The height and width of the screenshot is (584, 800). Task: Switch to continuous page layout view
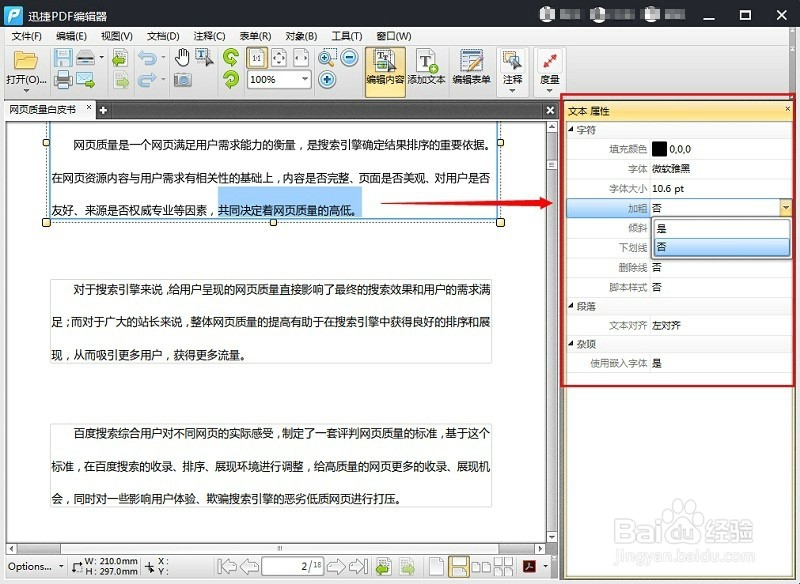[459, 567]
